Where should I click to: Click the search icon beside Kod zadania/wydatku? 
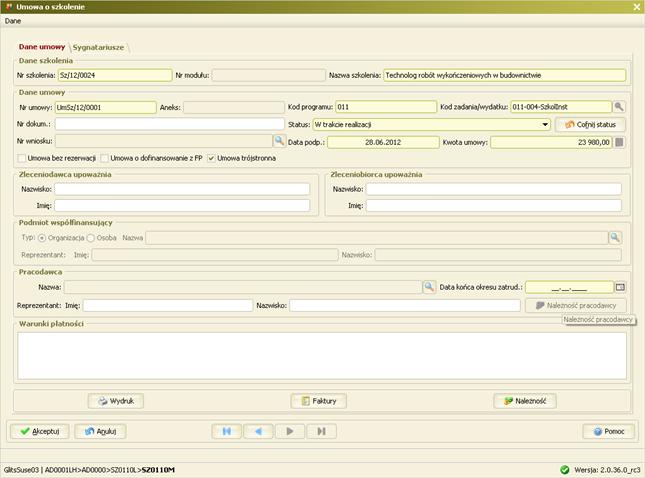coord(619,107)
